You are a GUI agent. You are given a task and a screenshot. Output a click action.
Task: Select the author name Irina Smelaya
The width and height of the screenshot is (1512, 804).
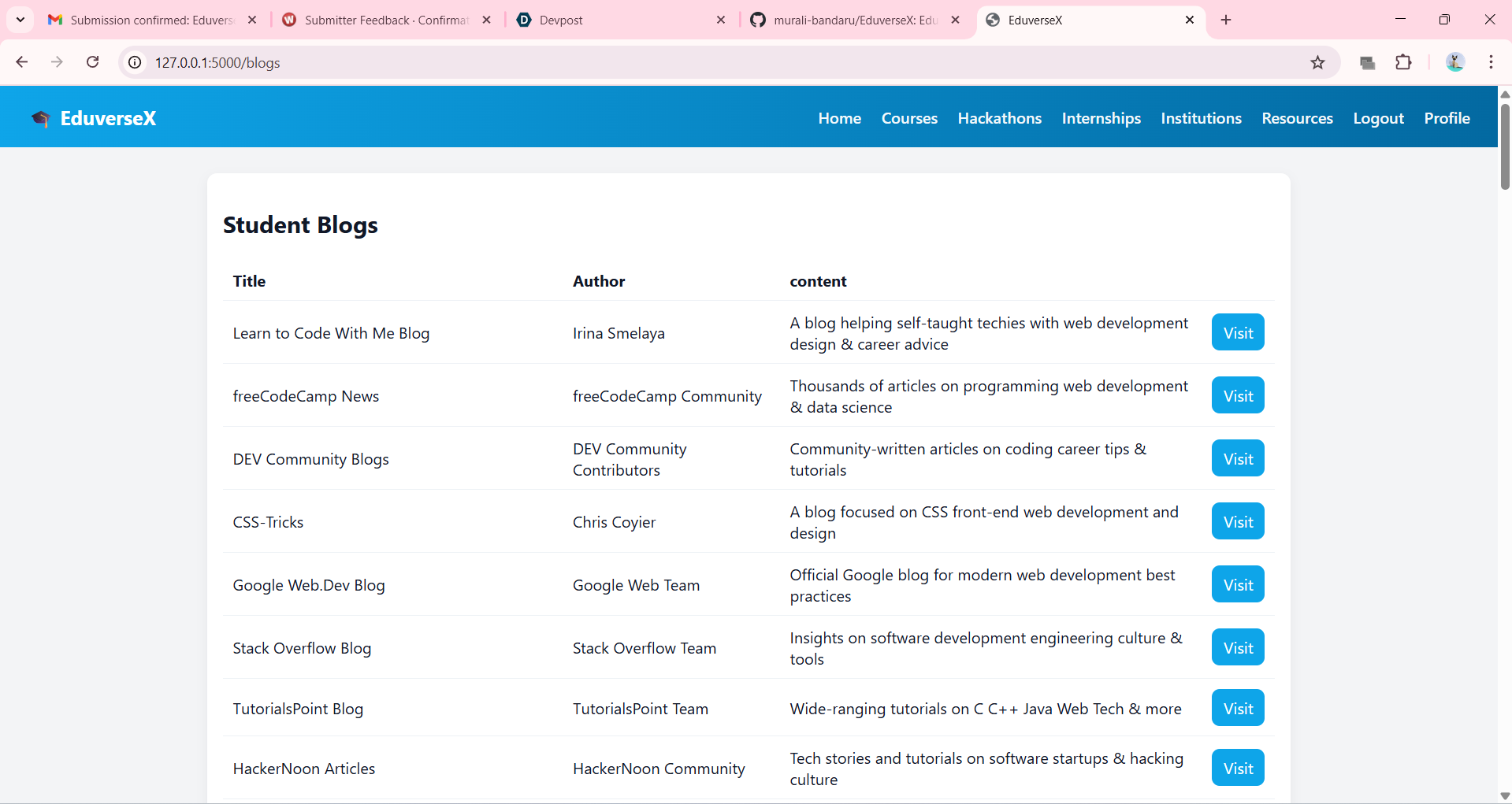point(619,333)
